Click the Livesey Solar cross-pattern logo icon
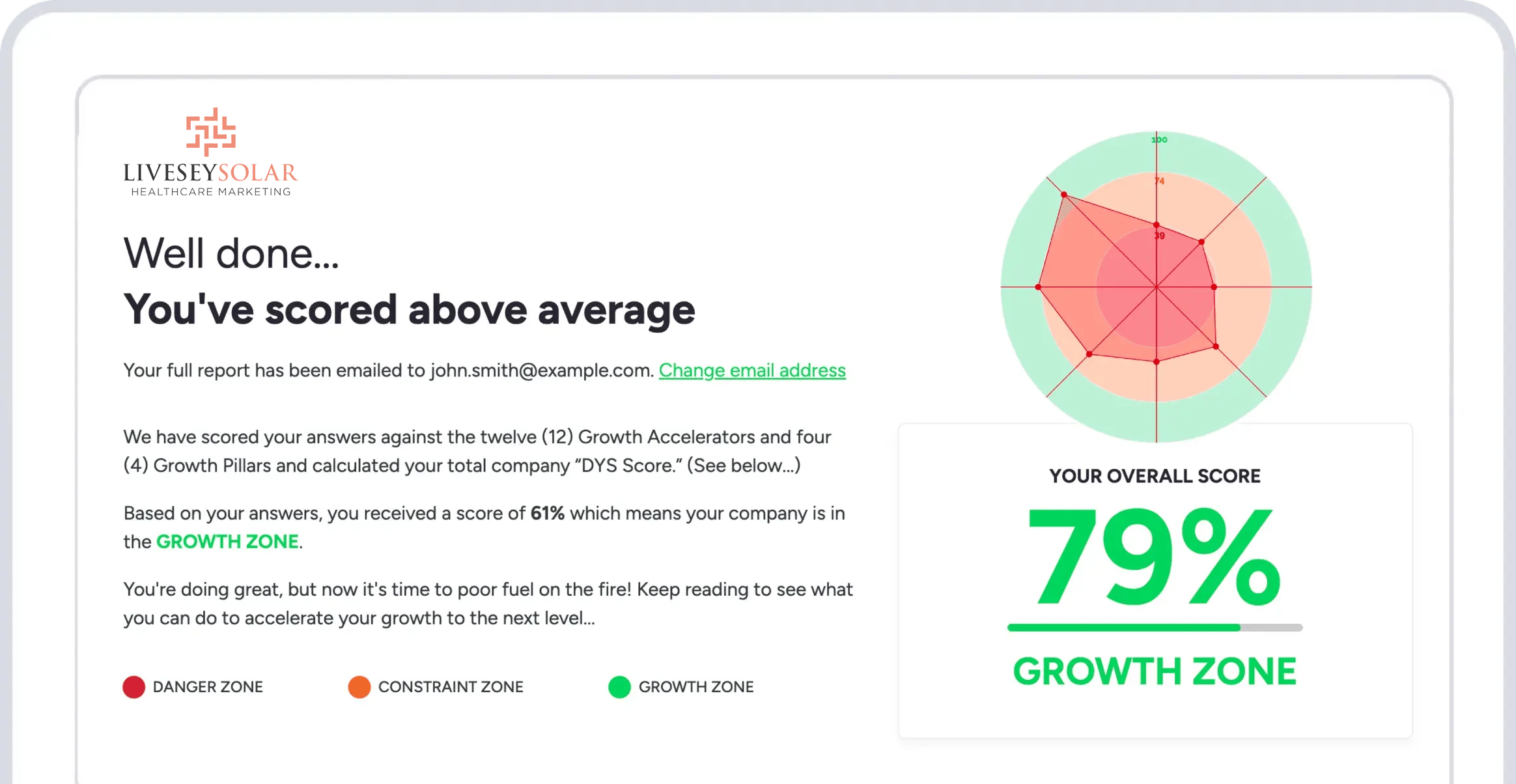Viewport: 1516px width, 784px height. pos(211,132)
